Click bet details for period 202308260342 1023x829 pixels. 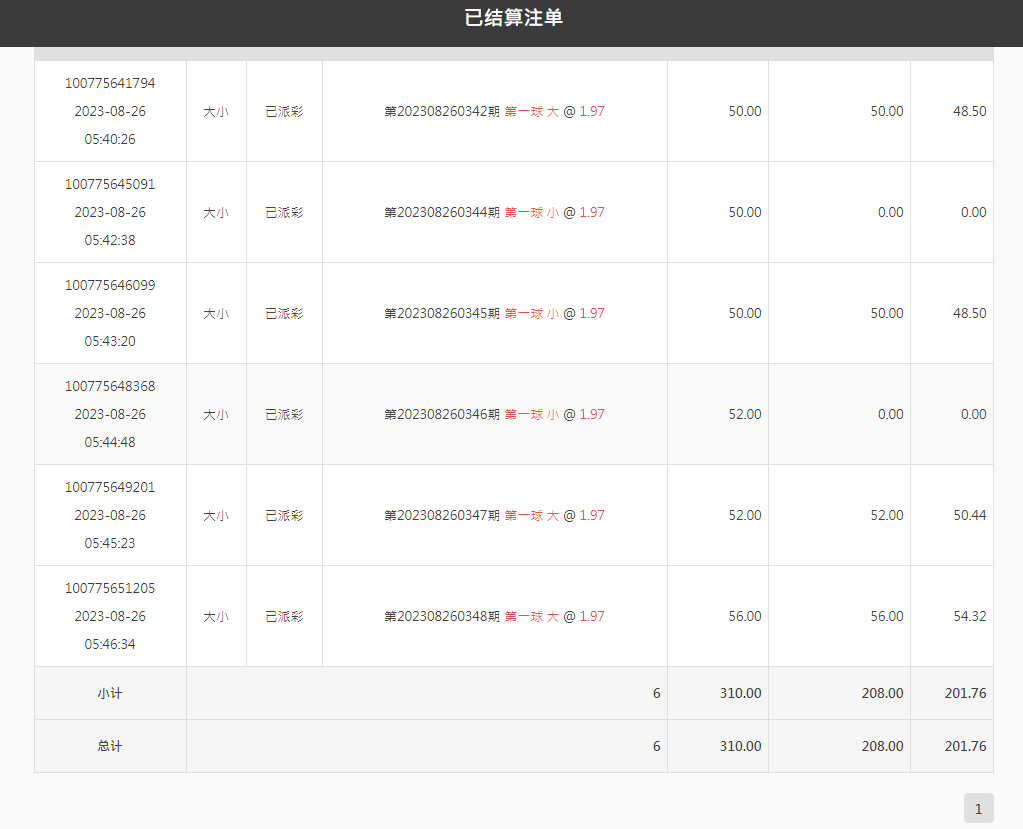[494, 112]
